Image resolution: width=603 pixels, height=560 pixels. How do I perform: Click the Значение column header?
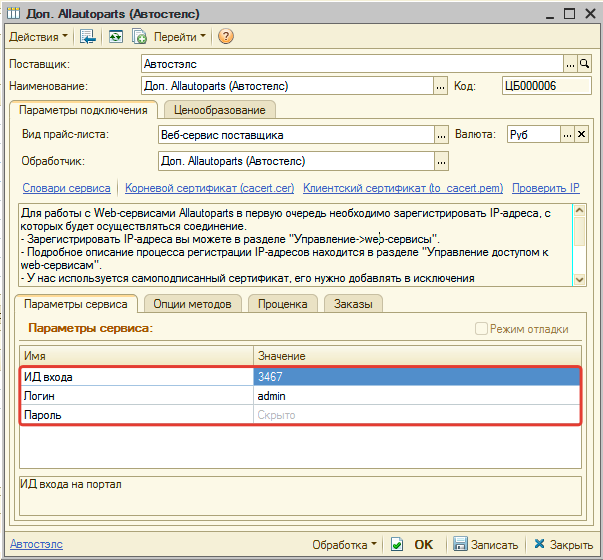pyautogui.click(x=417, y=356)
